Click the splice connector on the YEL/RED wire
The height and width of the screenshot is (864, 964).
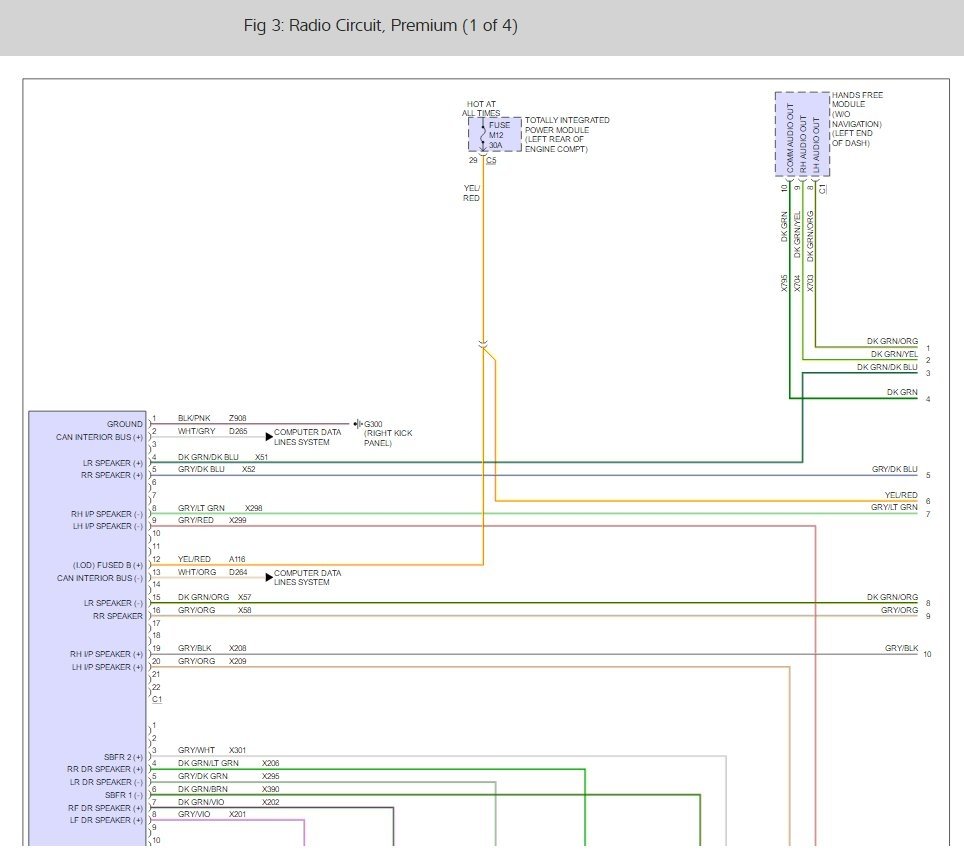point(484,345)
